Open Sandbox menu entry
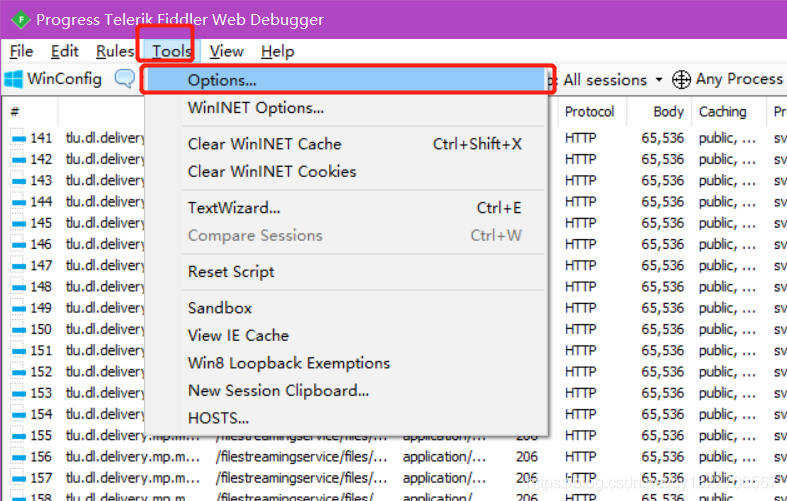The image size is (787, 501). click(346, 308)
